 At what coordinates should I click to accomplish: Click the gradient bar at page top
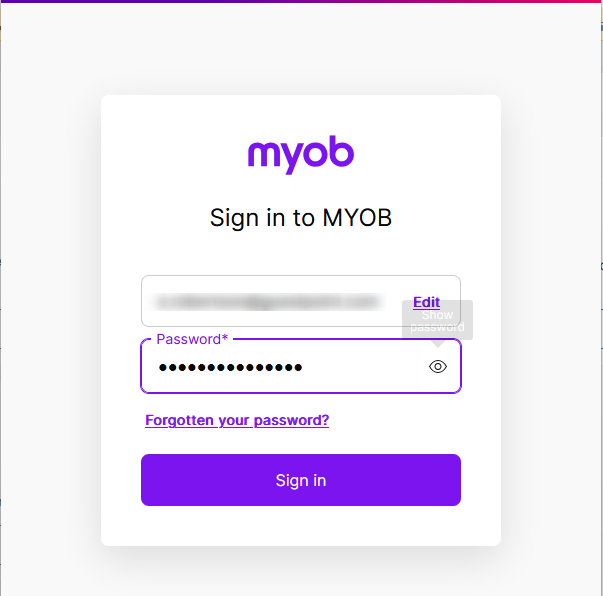click(302, 2)
